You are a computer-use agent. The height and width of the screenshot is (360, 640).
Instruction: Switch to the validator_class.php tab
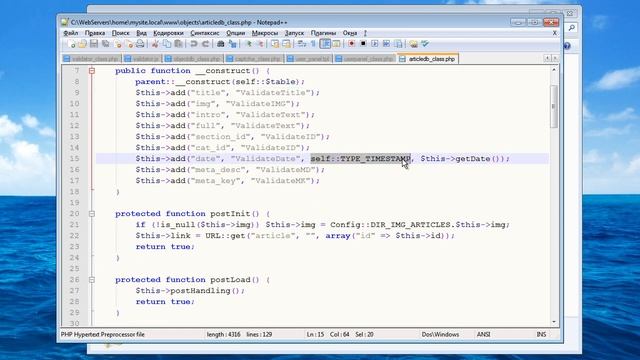(91, 59)
